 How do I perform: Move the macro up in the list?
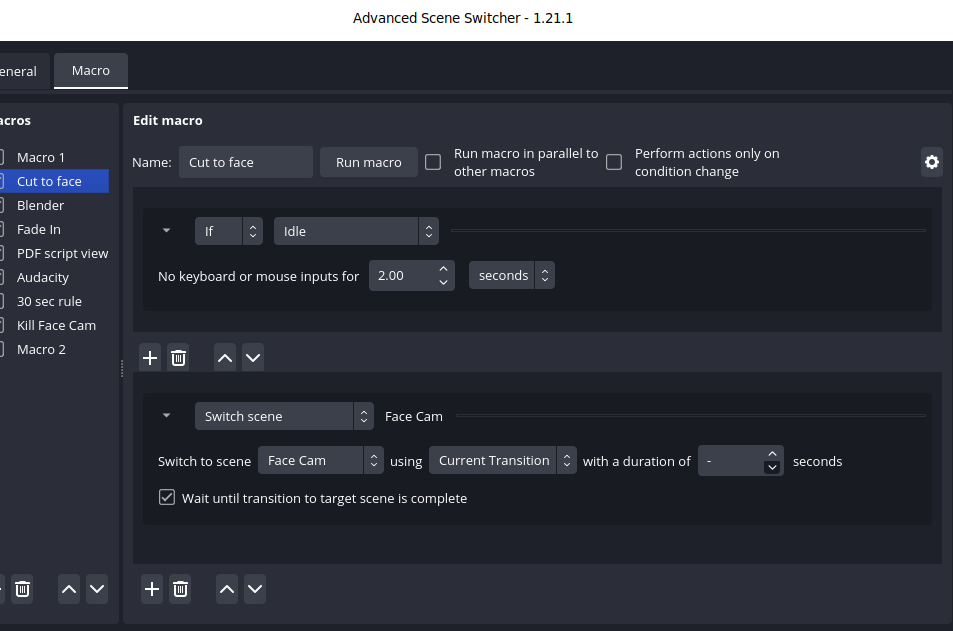[x=68, y=589]
